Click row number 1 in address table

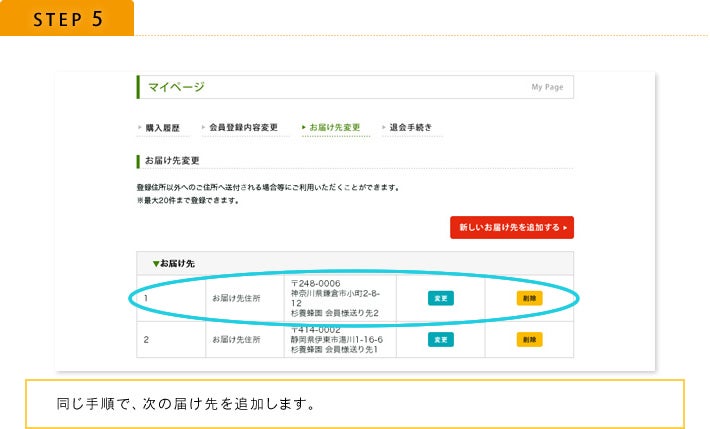[x=146, y=298]
